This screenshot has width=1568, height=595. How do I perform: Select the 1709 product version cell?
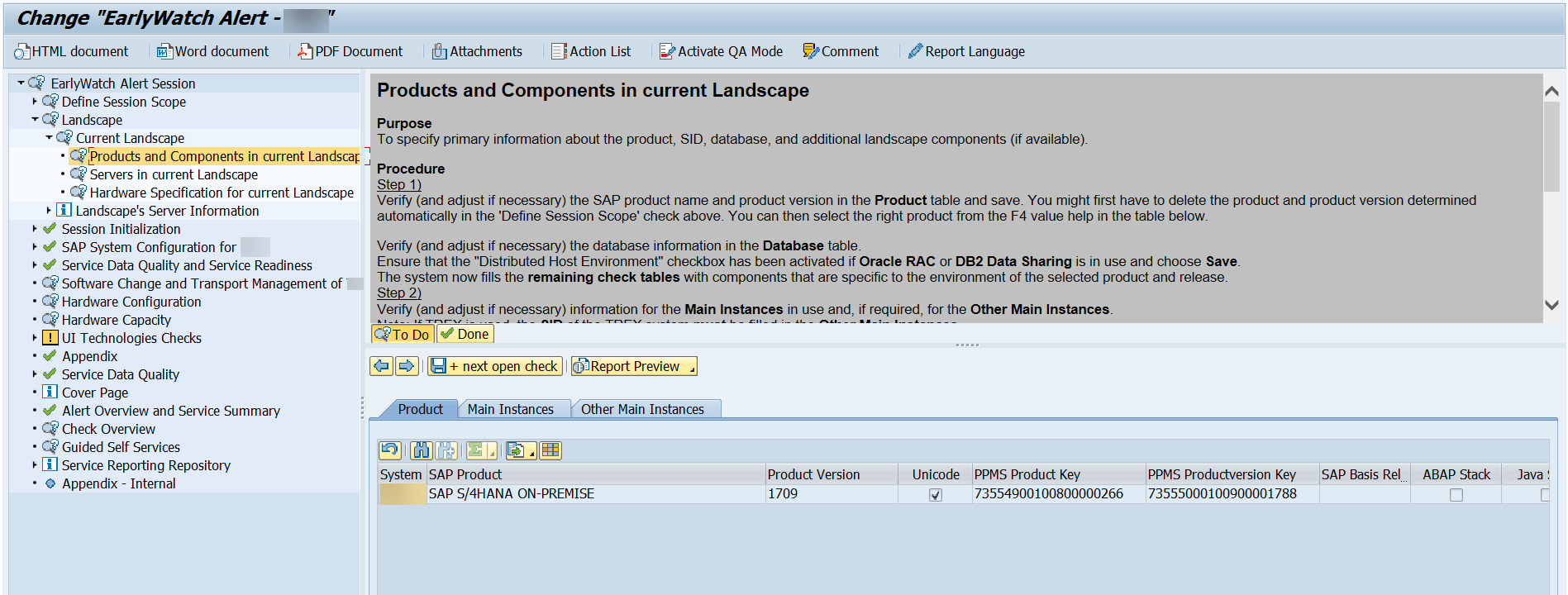(832, 494)
